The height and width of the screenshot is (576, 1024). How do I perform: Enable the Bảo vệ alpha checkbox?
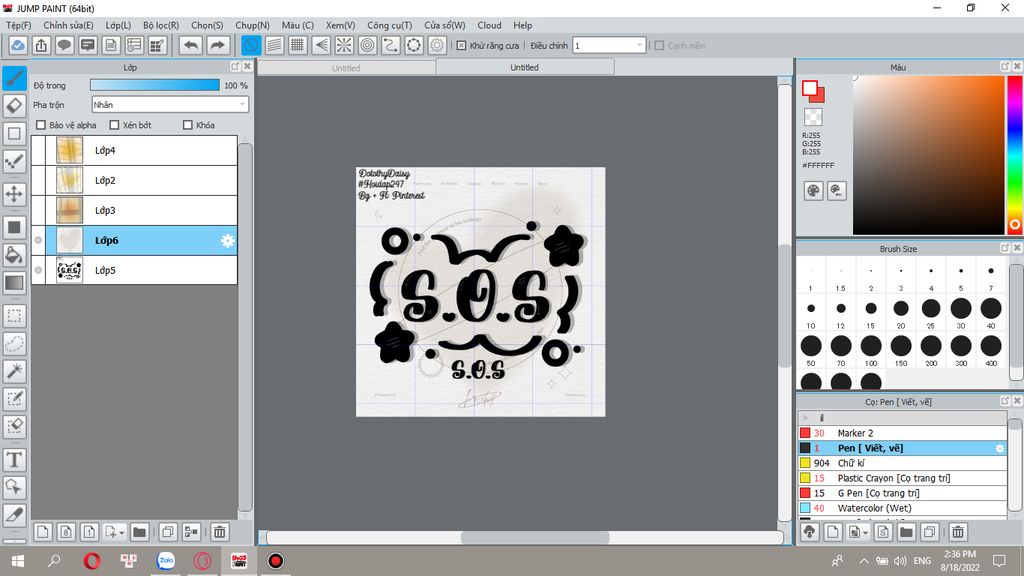coord(41,125)
